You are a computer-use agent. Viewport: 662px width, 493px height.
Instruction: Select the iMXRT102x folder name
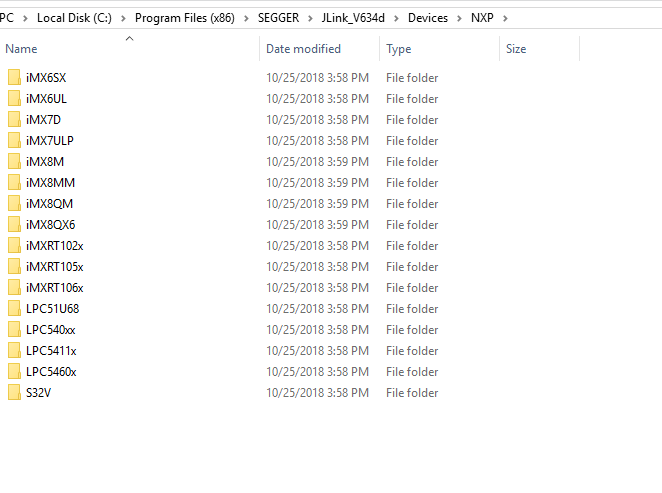click(x=54, y=246)
